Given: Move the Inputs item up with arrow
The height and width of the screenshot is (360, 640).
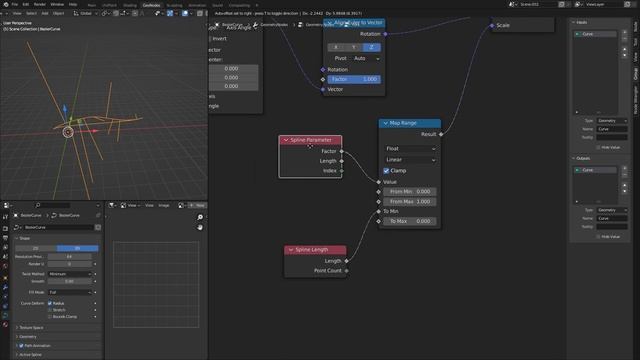Looking at the screenshot, I should pos(624,49).
